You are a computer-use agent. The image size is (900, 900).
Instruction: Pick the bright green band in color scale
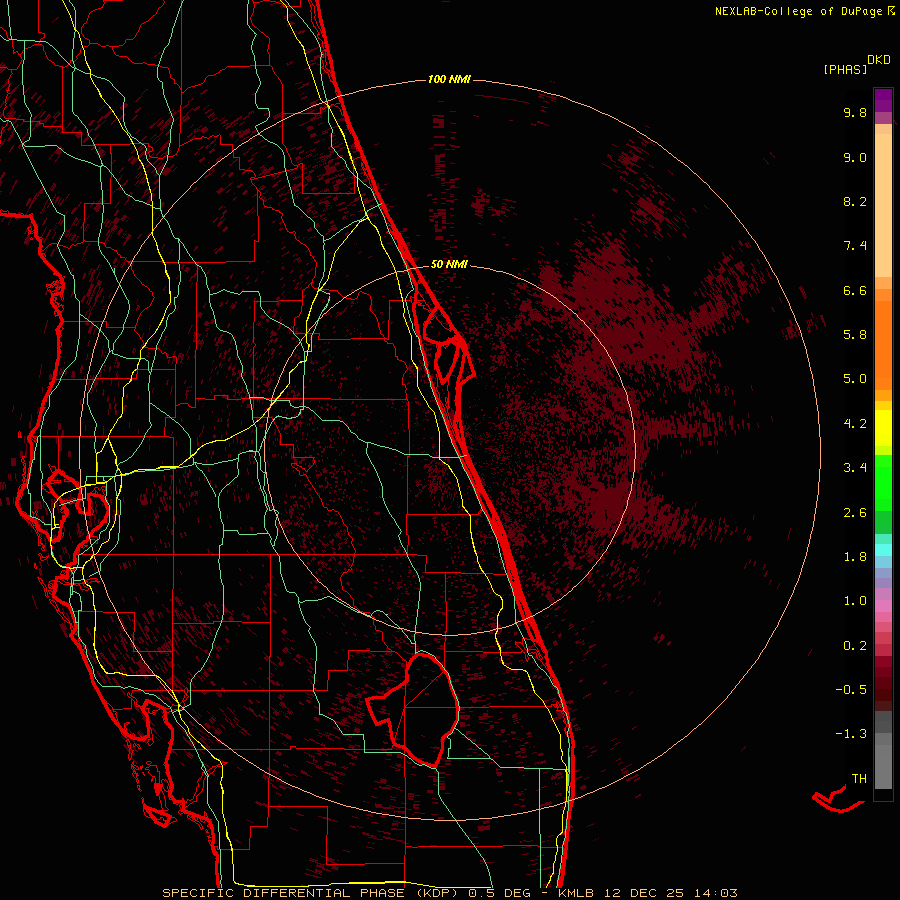point(883,482)
